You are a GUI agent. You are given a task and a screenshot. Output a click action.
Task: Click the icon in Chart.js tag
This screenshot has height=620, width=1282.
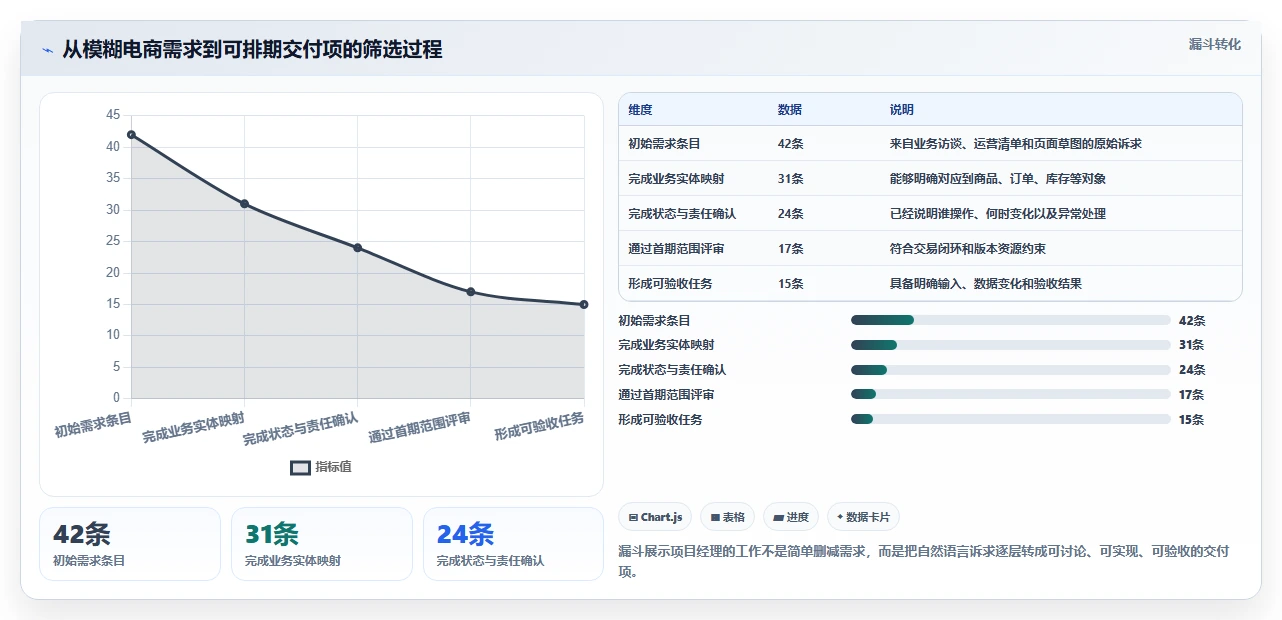tap(633, 518)
